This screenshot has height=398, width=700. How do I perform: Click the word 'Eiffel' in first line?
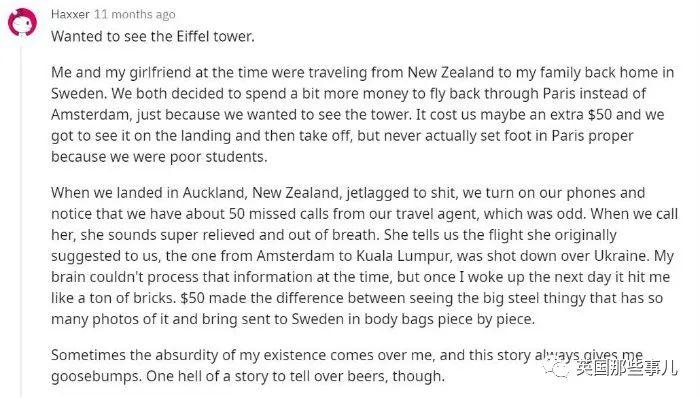click(193, 36)
